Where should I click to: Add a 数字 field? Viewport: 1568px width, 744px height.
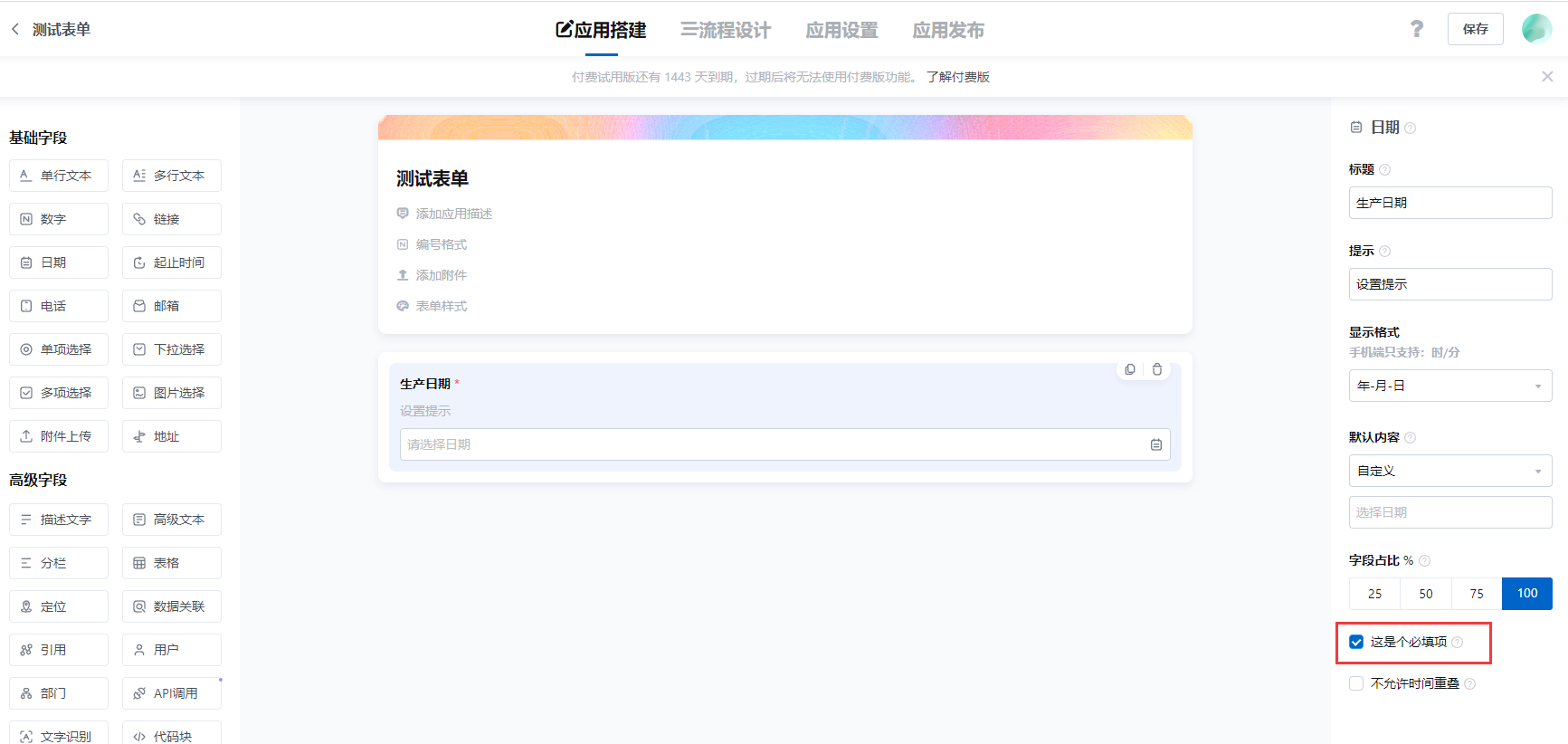59,219
